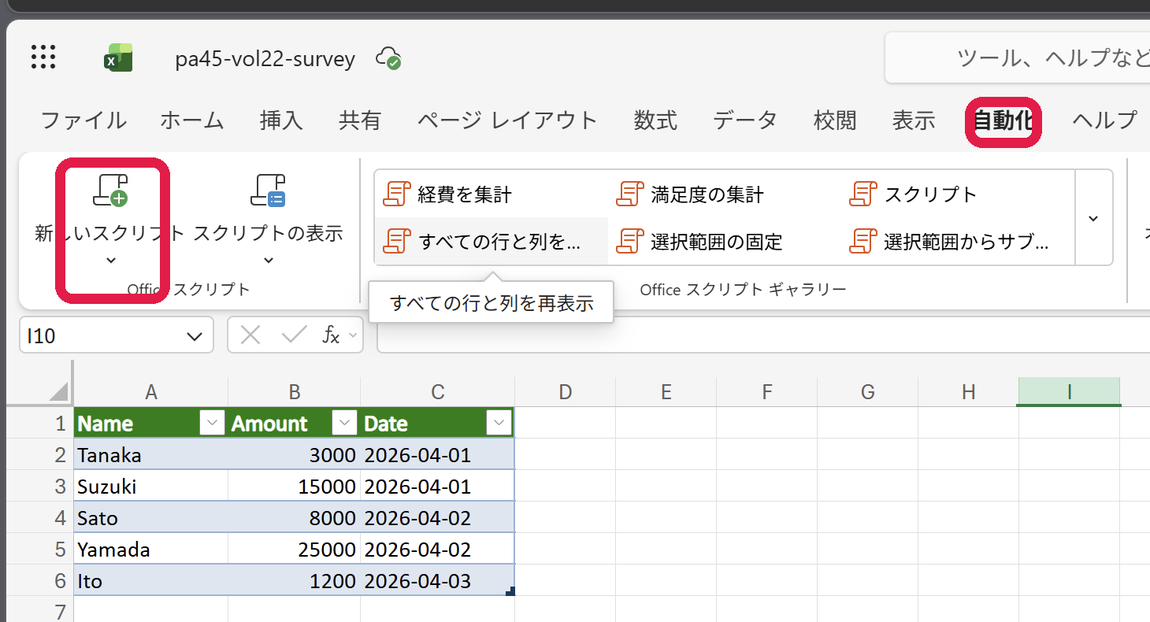Image resolution: width=1150 pixels, height=622 pixels.
Task: Switch to the ヘルプ tab
Action: [1105, 120]
